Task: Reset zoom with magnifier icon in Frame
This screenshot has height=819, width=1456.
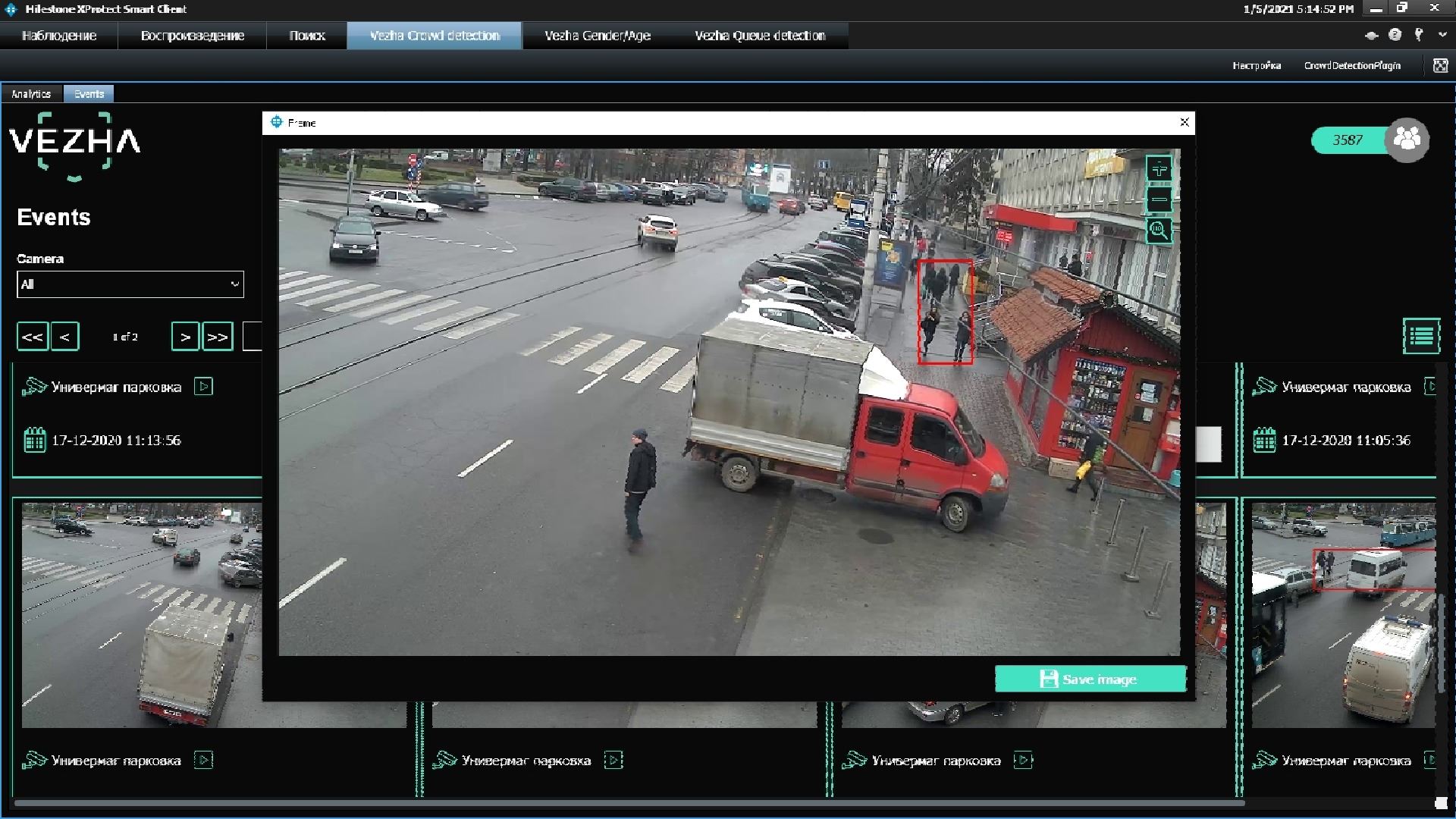Action: point(1159,230)
